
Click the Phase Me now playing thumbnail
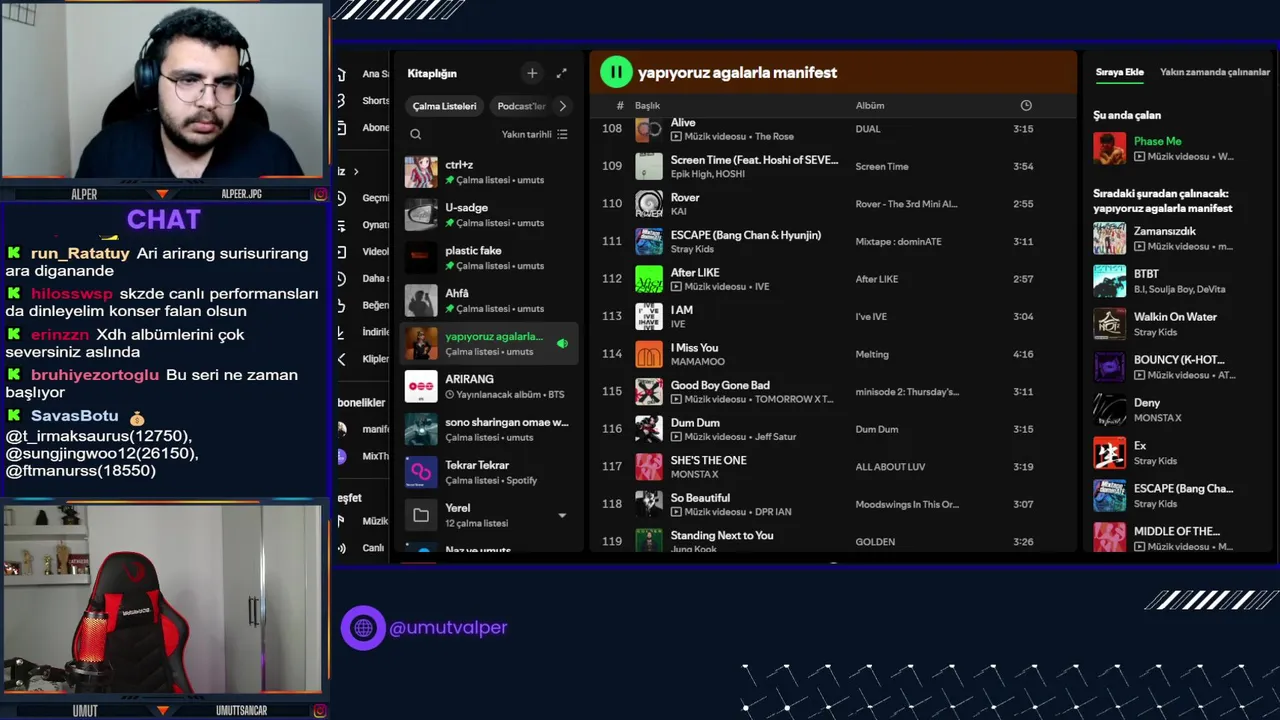(x=1109, y=149)
